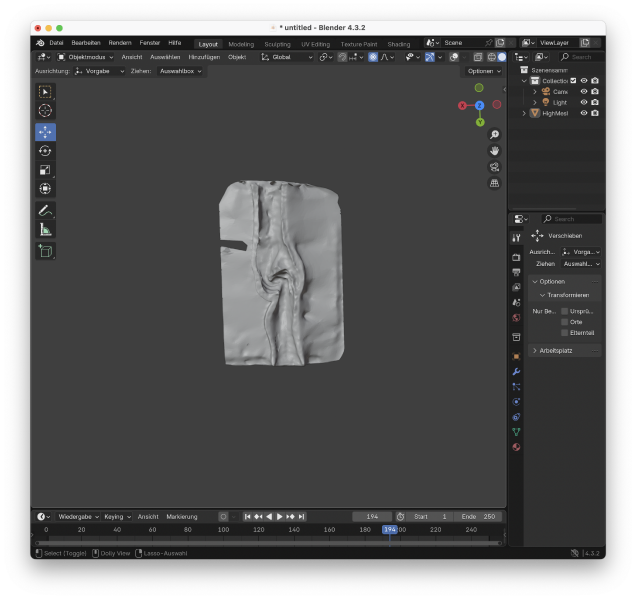Open the Physics properties tab
The image size is (636, 599).
[516, 402]
